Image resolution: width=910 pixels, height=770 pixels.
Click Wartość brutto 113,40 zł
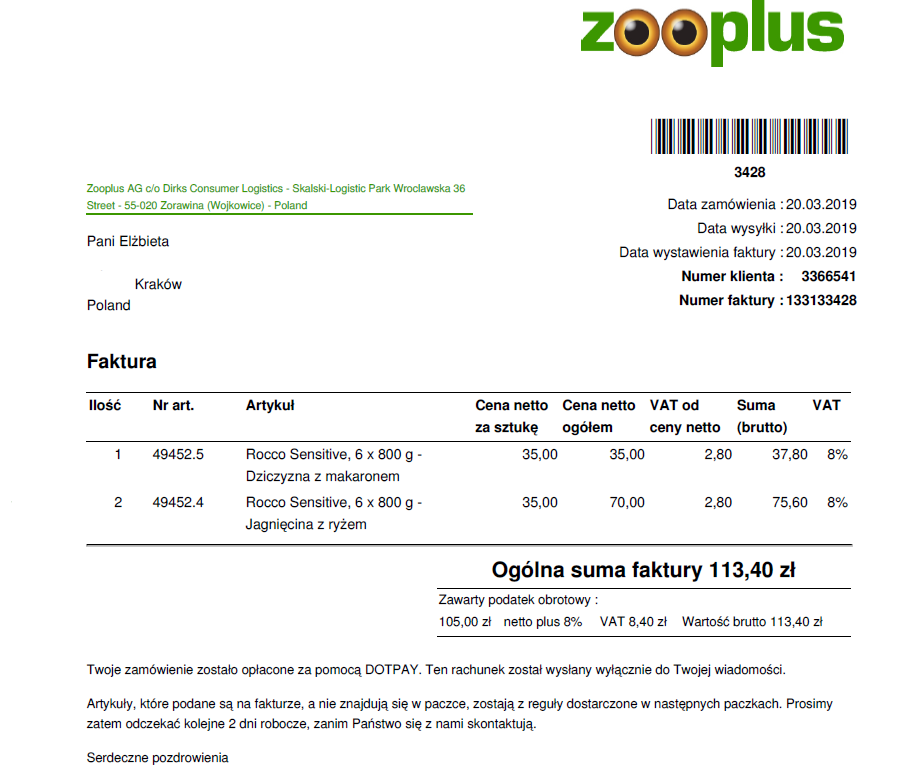click(x=752, y=621)
